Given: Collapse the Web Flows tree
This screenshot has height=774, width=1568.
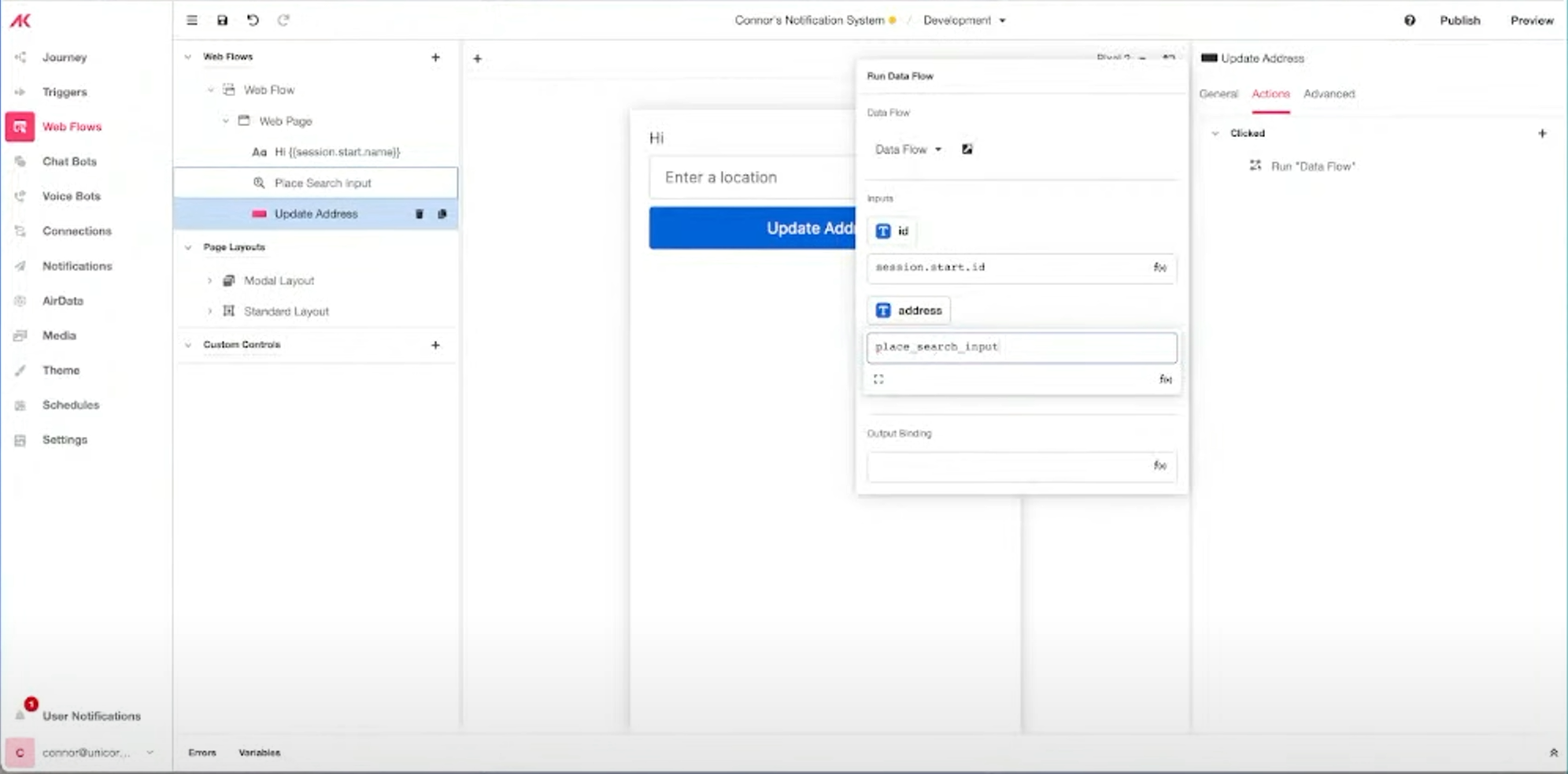Looking at the screenshot, I should [x=187, y=56].
